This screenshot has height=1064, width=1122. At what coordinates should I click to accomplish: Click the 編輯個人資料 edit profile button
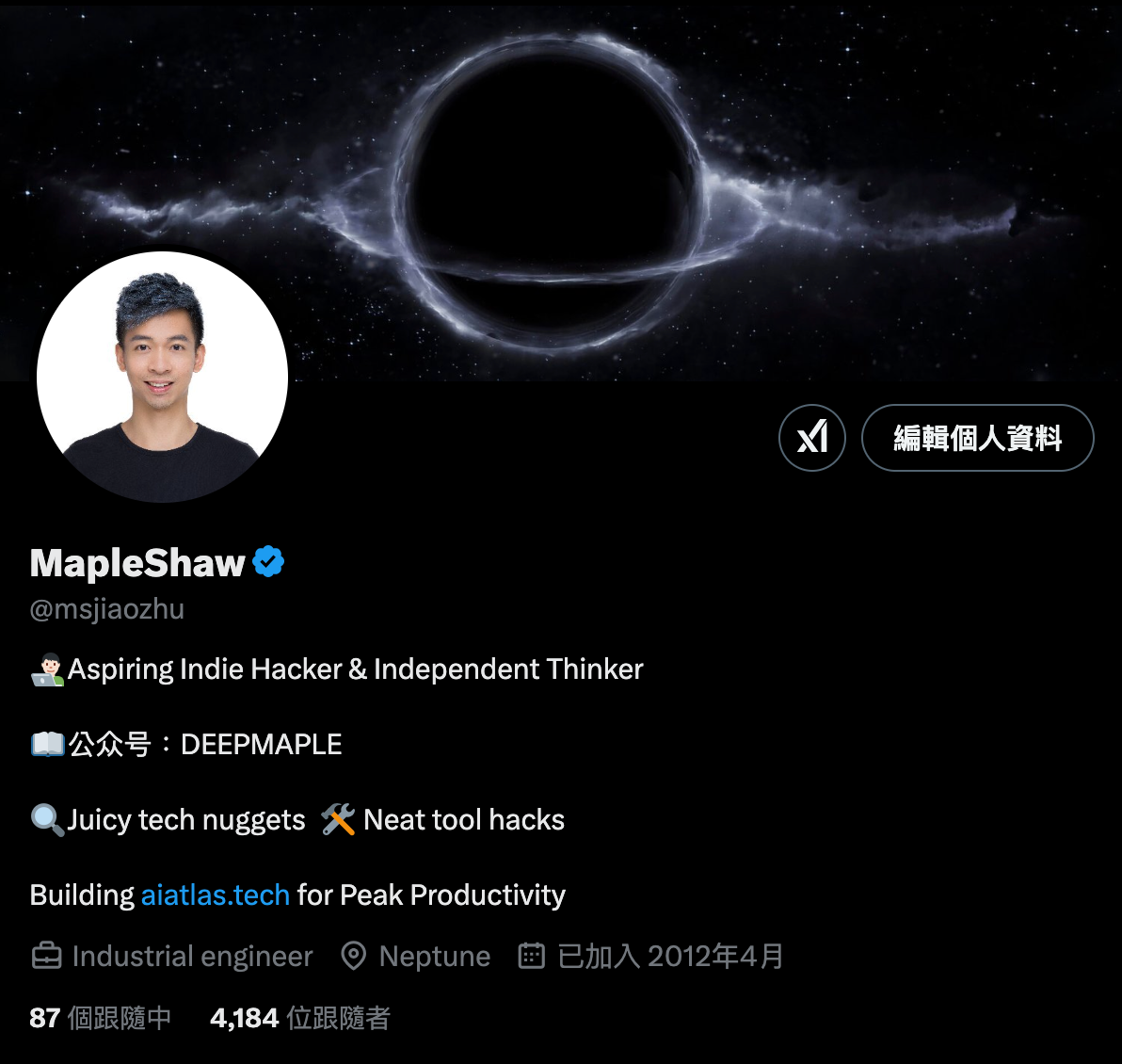(977, 438)
